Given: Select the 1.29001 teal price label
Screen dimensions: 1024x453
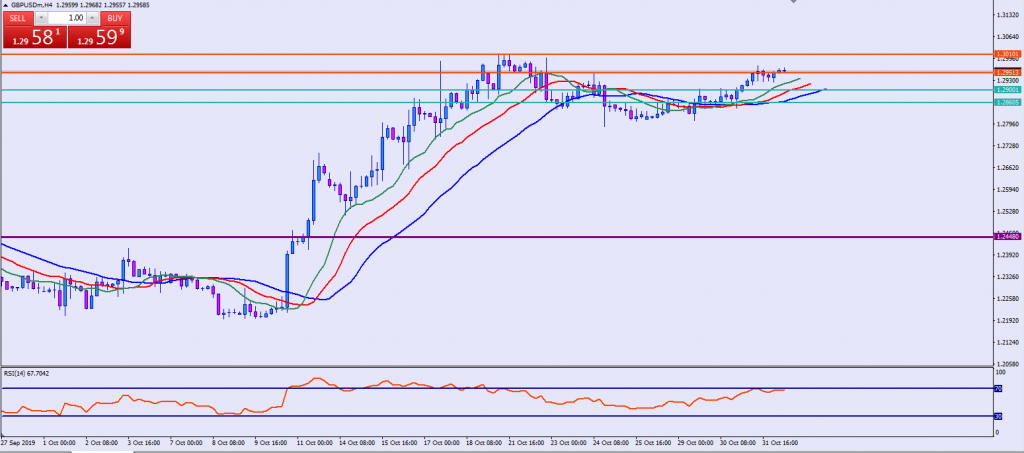Looking at the screenshot, I should [x=1007, y=90].
